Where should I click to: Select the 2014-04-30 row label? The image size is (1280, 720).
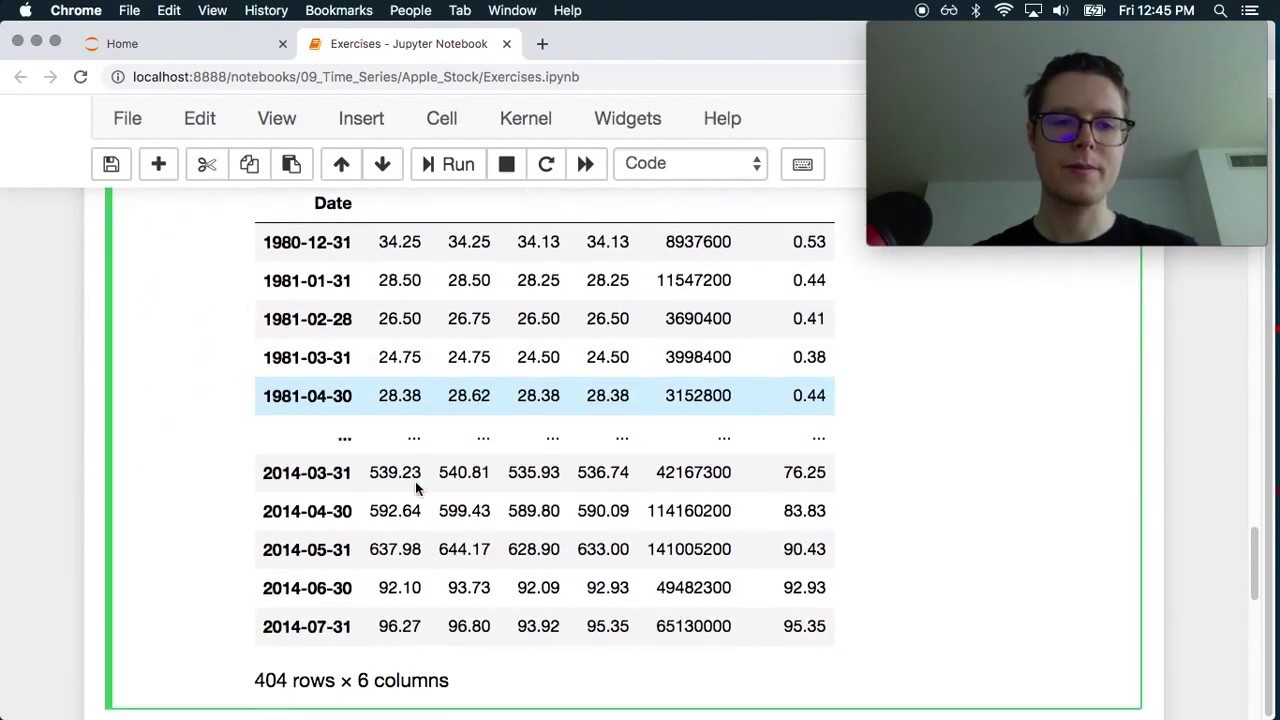click(307, 511)
